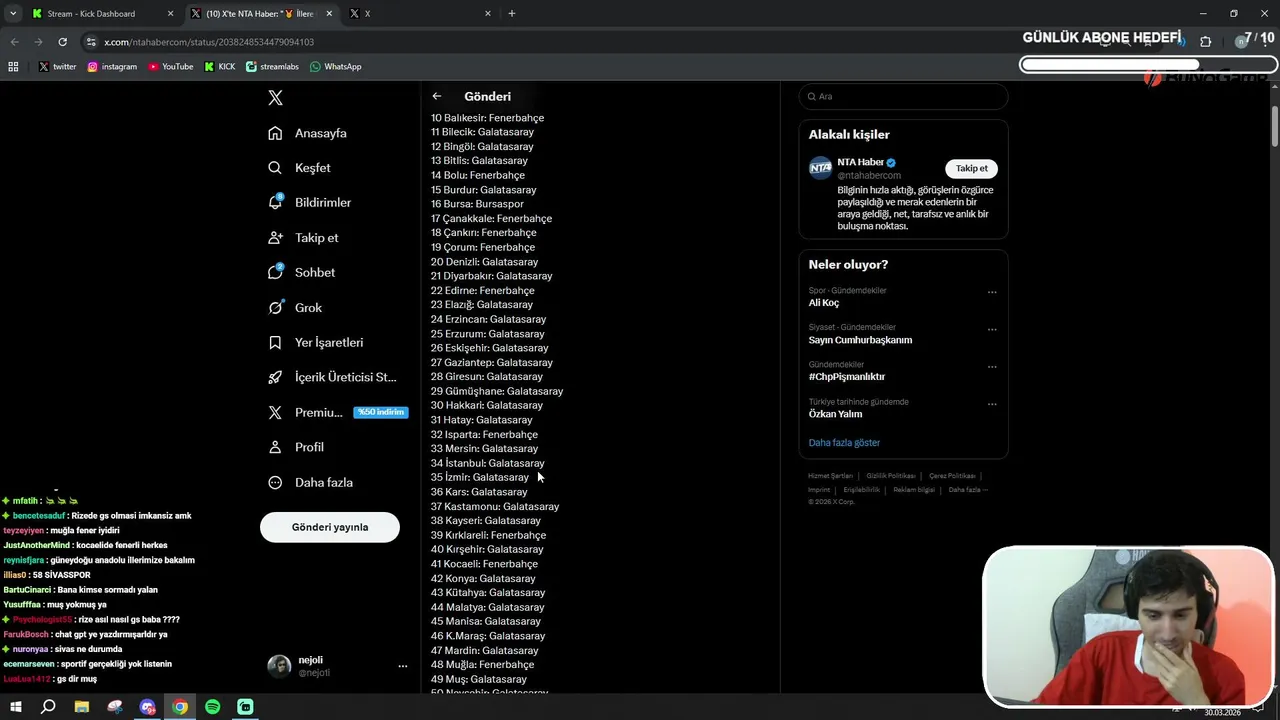This screenshot has height=720, width=1280.
Task: Open Hizmet Şartları footer link
Action: point(830,476)
